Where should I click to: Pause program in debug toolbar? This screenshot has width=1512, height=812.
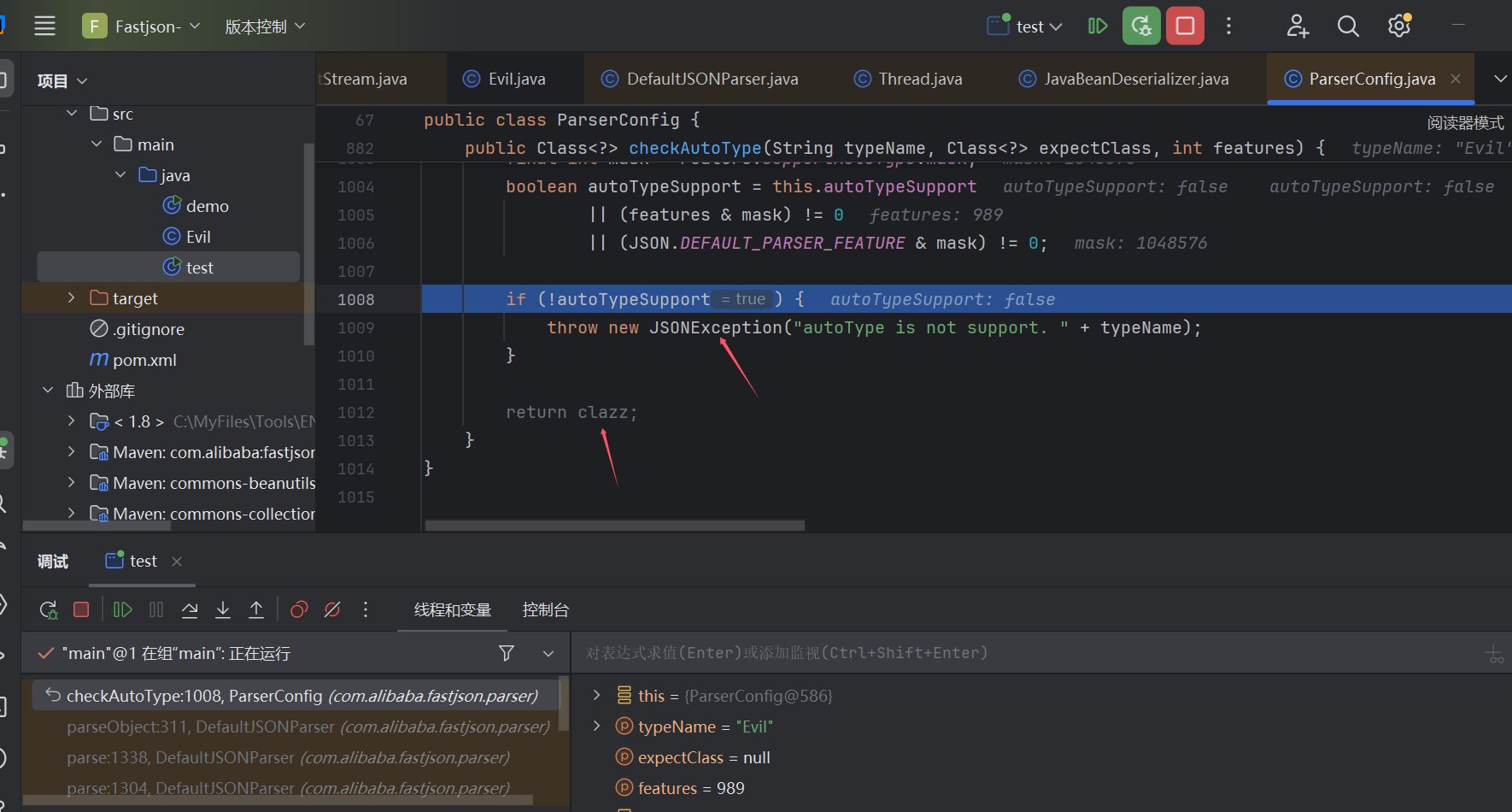click(156, 609)
